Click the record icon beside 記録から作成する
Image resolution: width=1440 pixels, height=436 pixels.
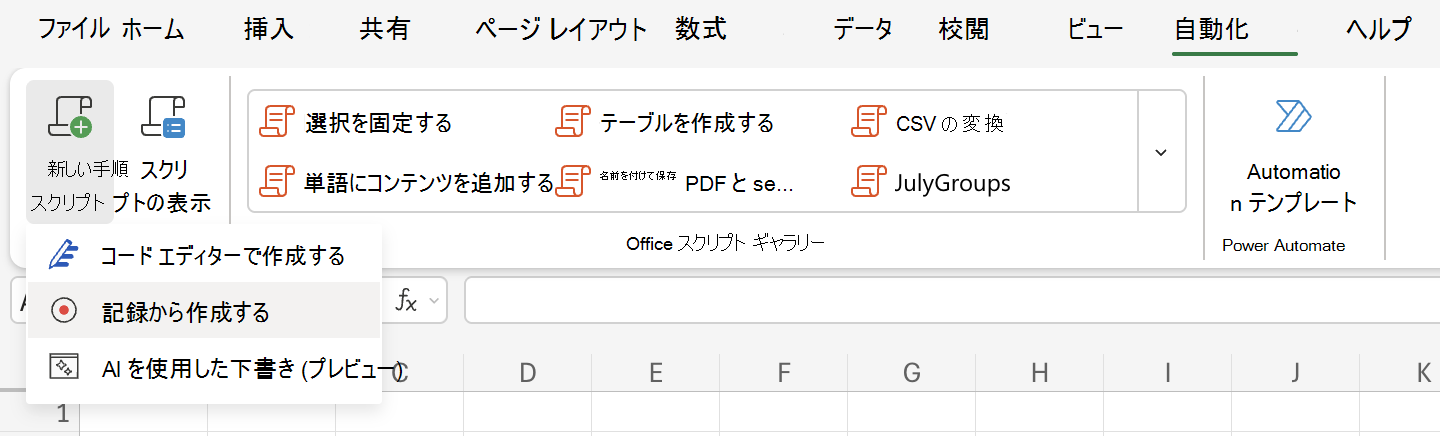click(x=64, y=311)
